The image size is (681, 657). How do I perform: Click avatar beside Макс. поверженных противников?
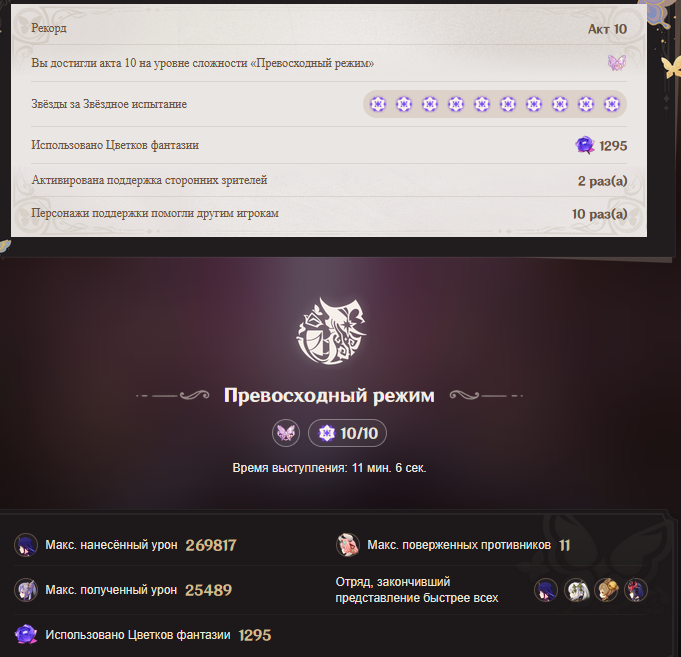click(348, 545)
